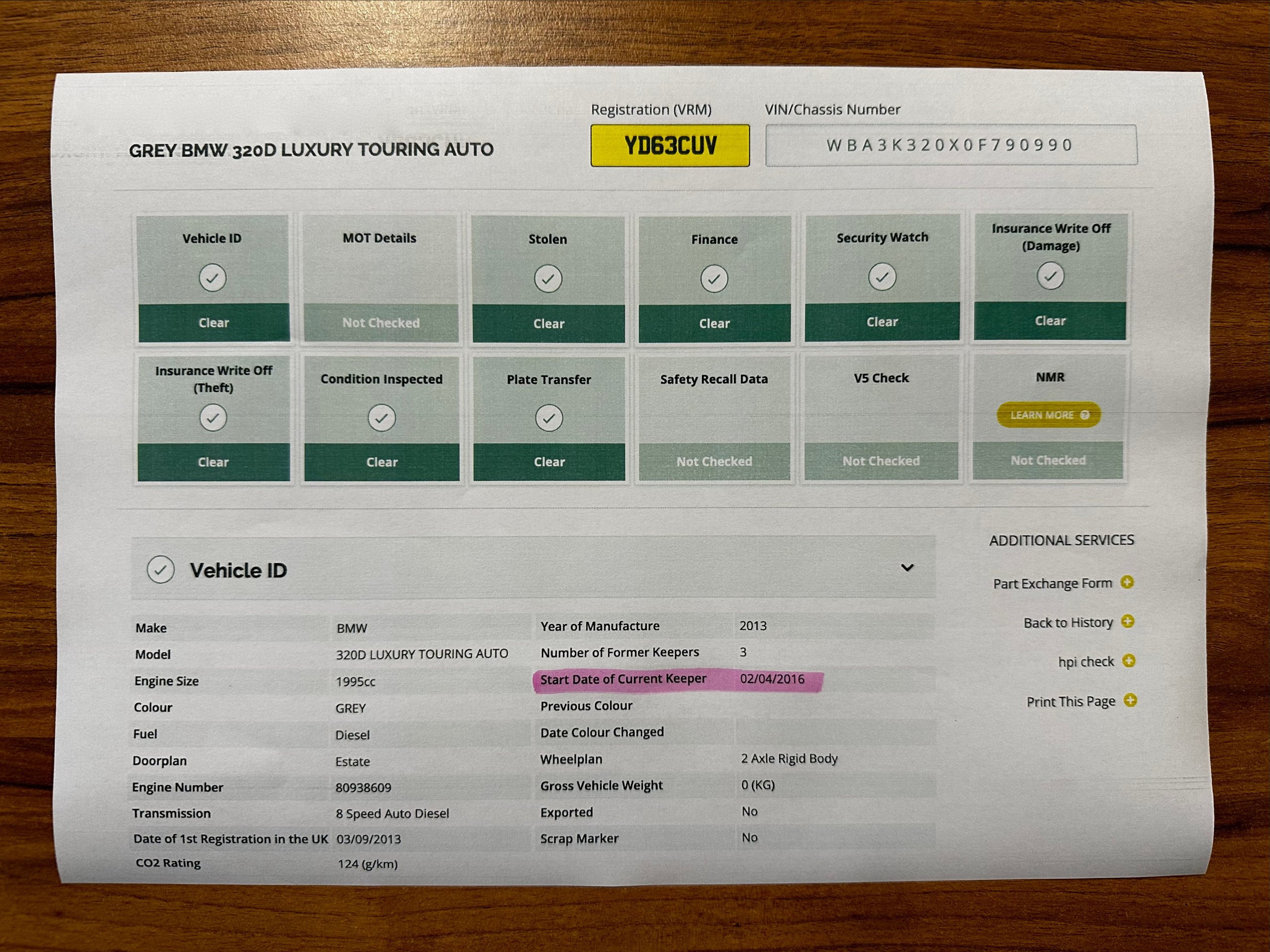Screen dimensions: 1270x952
Task: Click the Gross Vehicle Weight 0 (KG) value
Action: click(x=758, y=785)
